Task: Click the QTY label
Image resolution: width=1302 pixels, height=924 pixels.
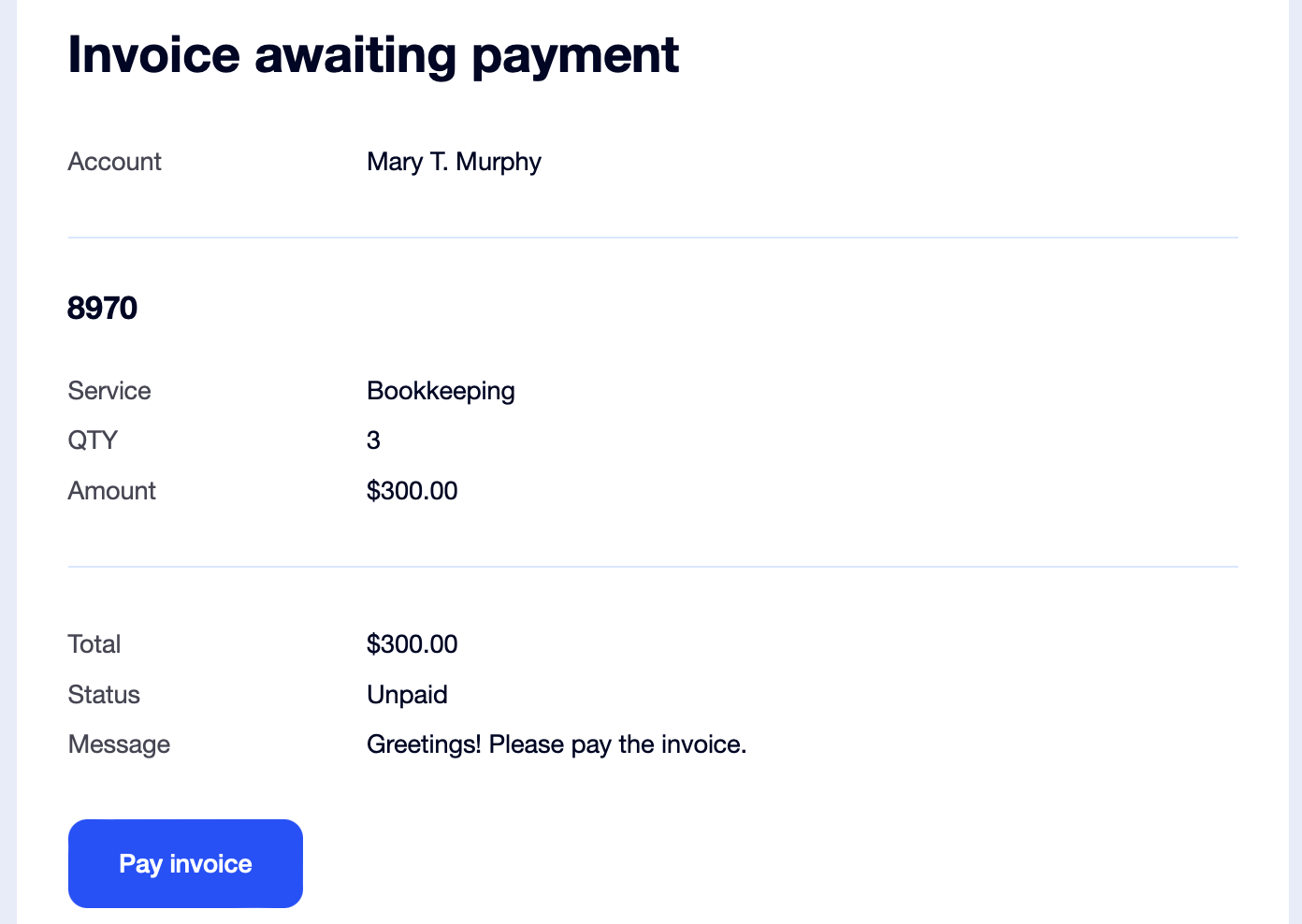Action: pyautogui.click(x=93, y=440)
